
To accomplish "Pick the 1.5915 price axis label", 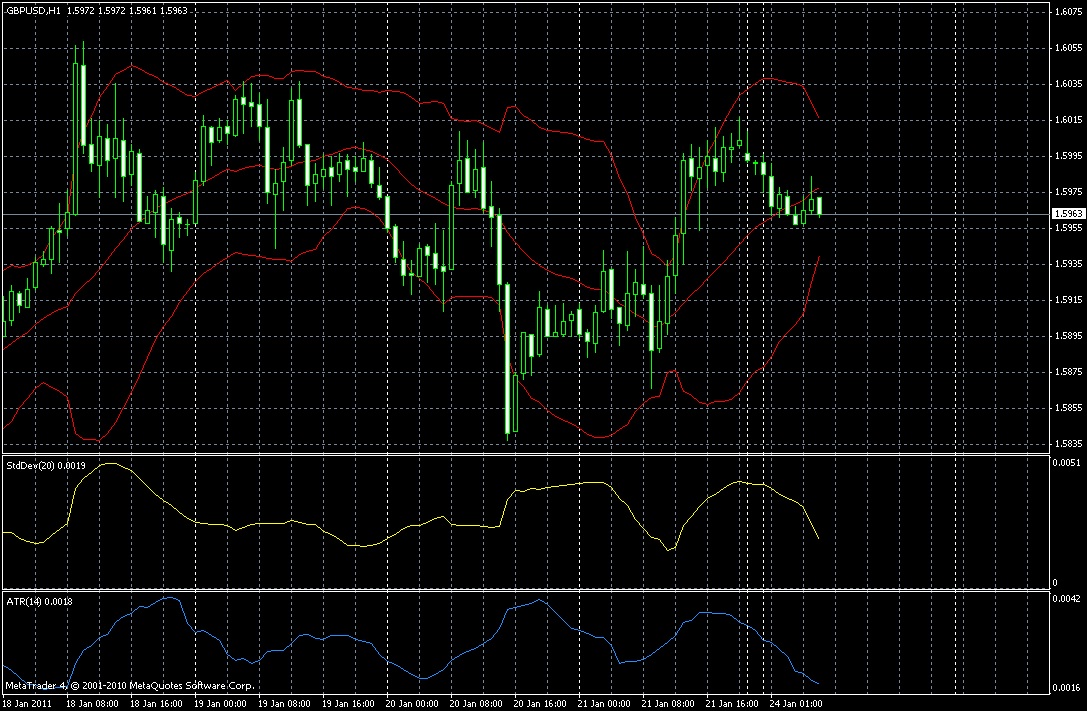I will pyautogui.click(x=1068, y=300).
